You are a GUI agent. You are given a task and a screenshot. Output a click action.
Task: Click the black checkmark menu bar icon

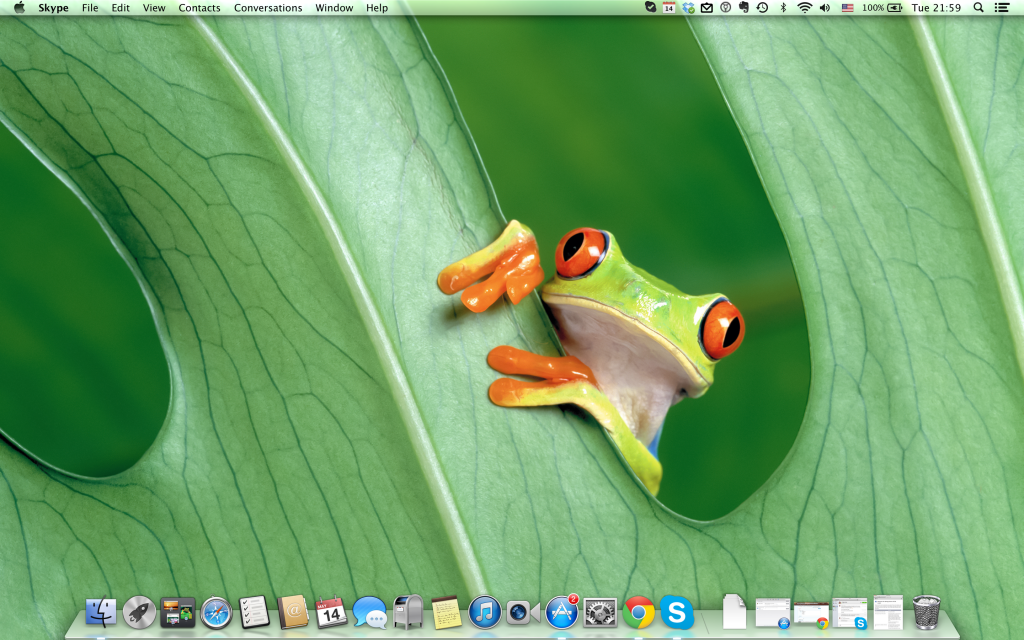point(650,8)
